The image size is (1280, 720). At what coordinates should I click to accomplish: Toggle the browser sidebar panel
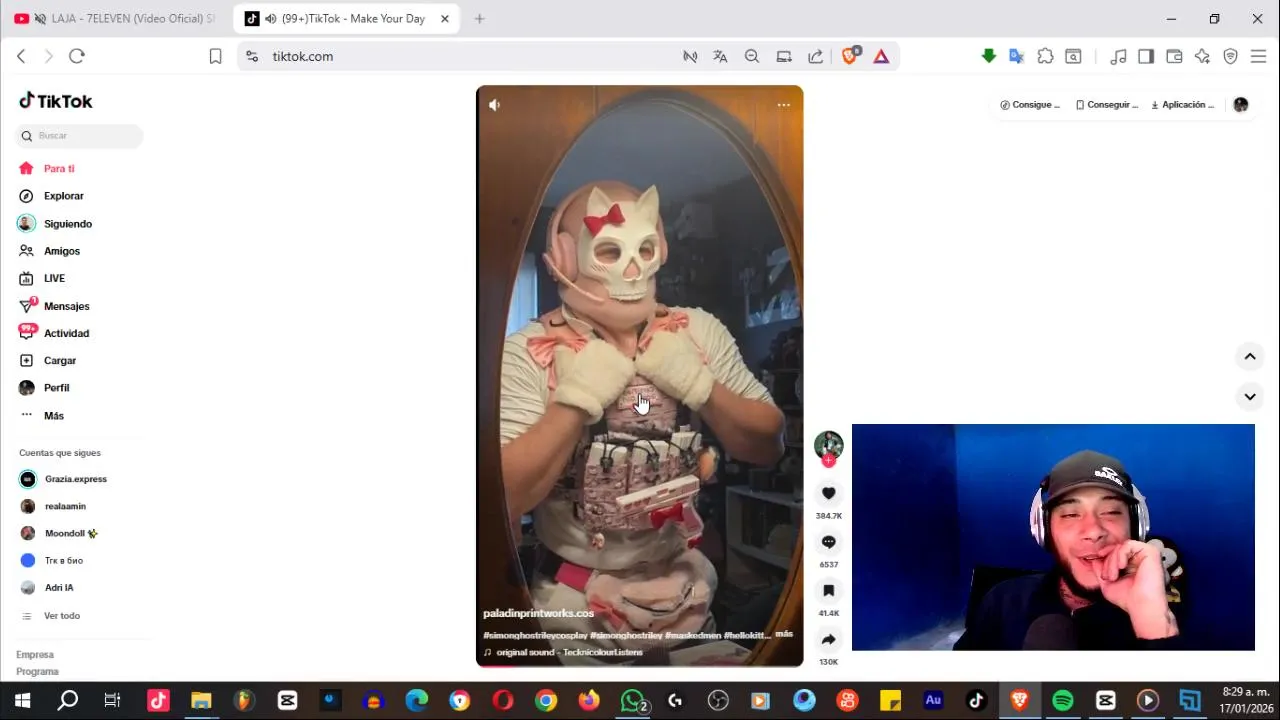[1146, 56]
